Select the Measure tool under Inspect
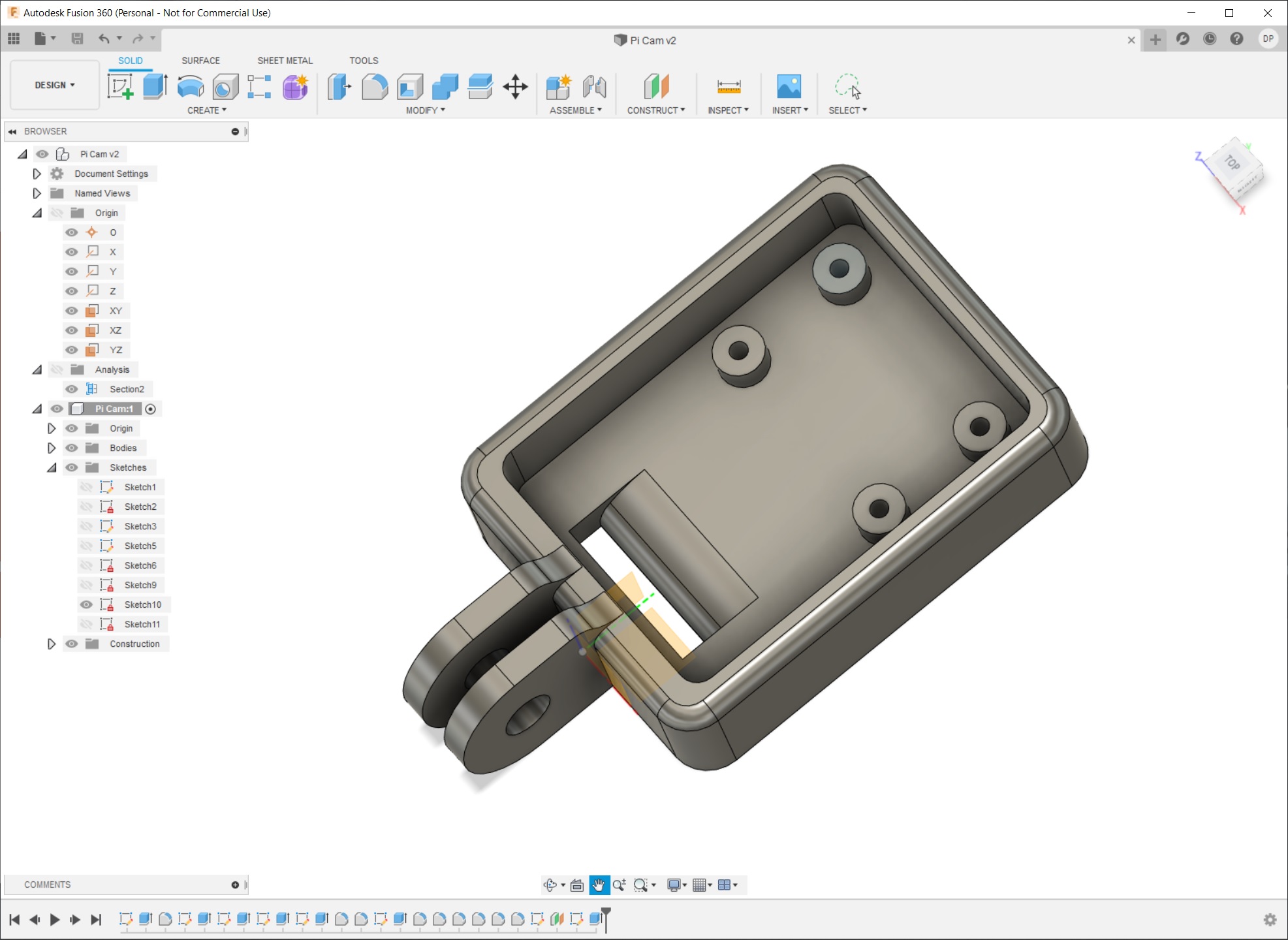1288x940 pixels. (x=729, y=86)
